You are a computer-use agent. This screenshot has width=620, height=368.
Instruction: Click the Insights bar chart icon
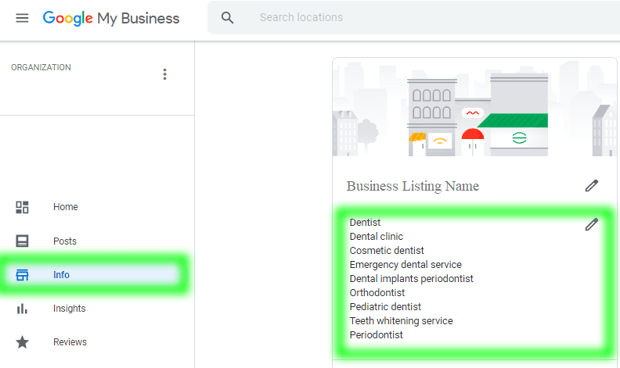click(22, 309)
